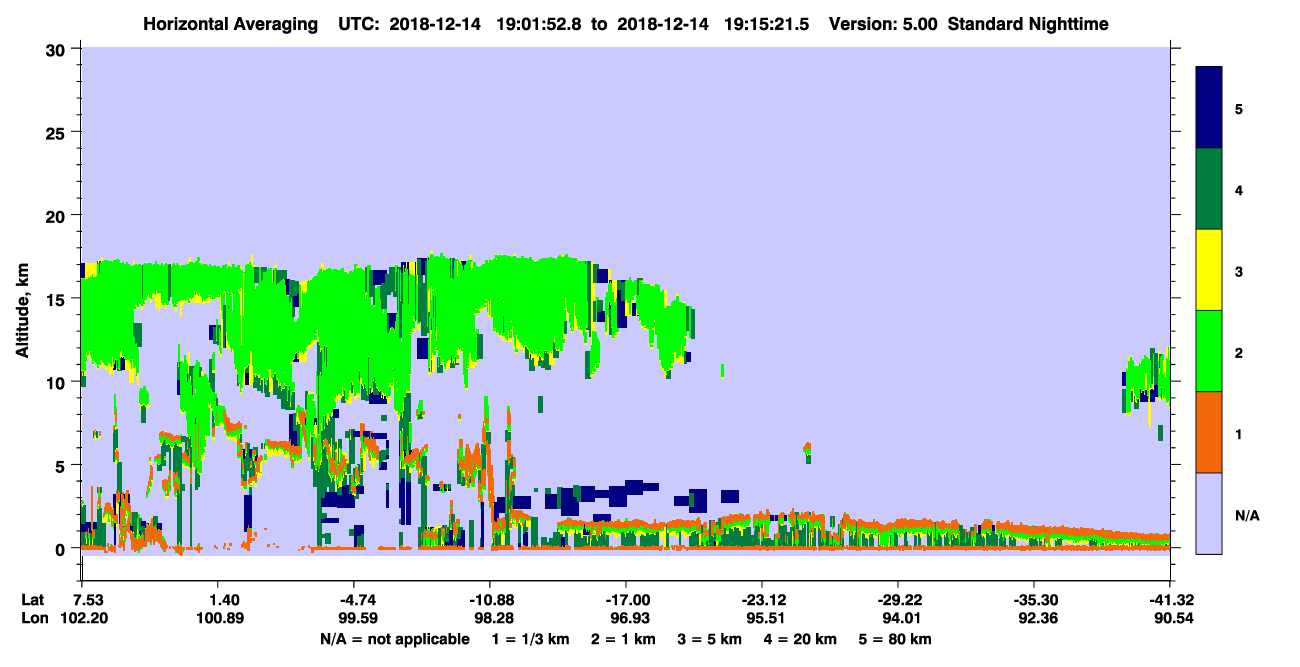Viewport: 1300px width, 667px height.
Task: Click the yellow colorbar segment labeled 3
Action: (1209, 270)
